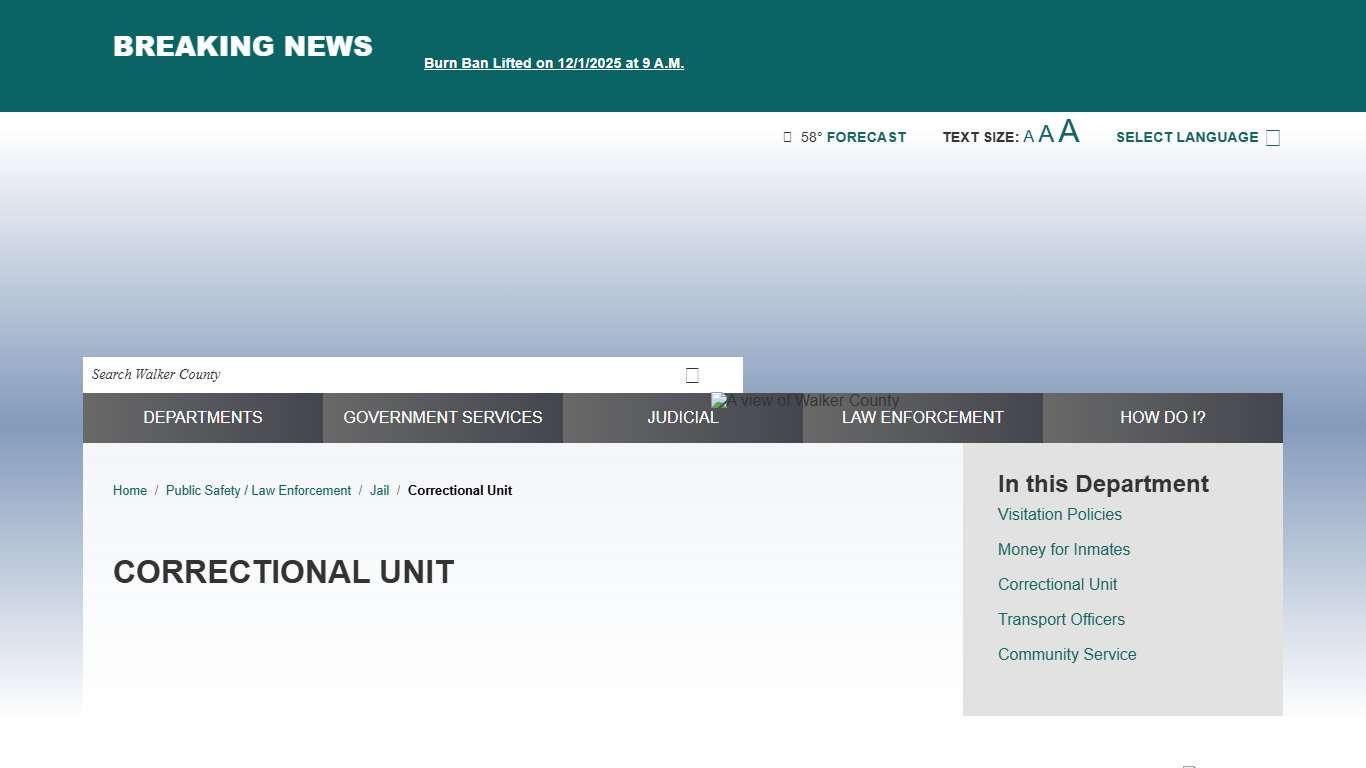Select the largest text size A
Screen dimensions: 1366x768
[1069, 132]
